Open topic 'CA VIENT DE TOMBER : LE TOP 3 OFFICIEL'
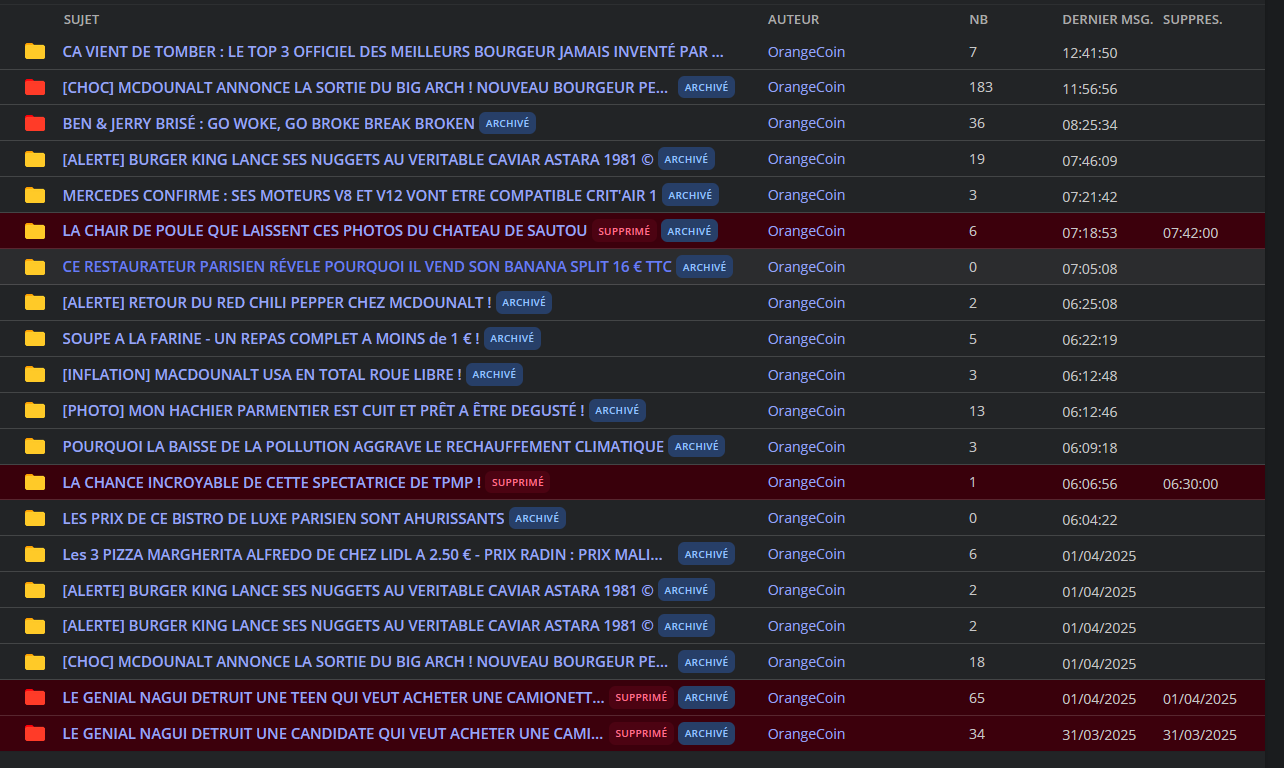This screenshot has height=768, width=1284. (x=393, y=52)
